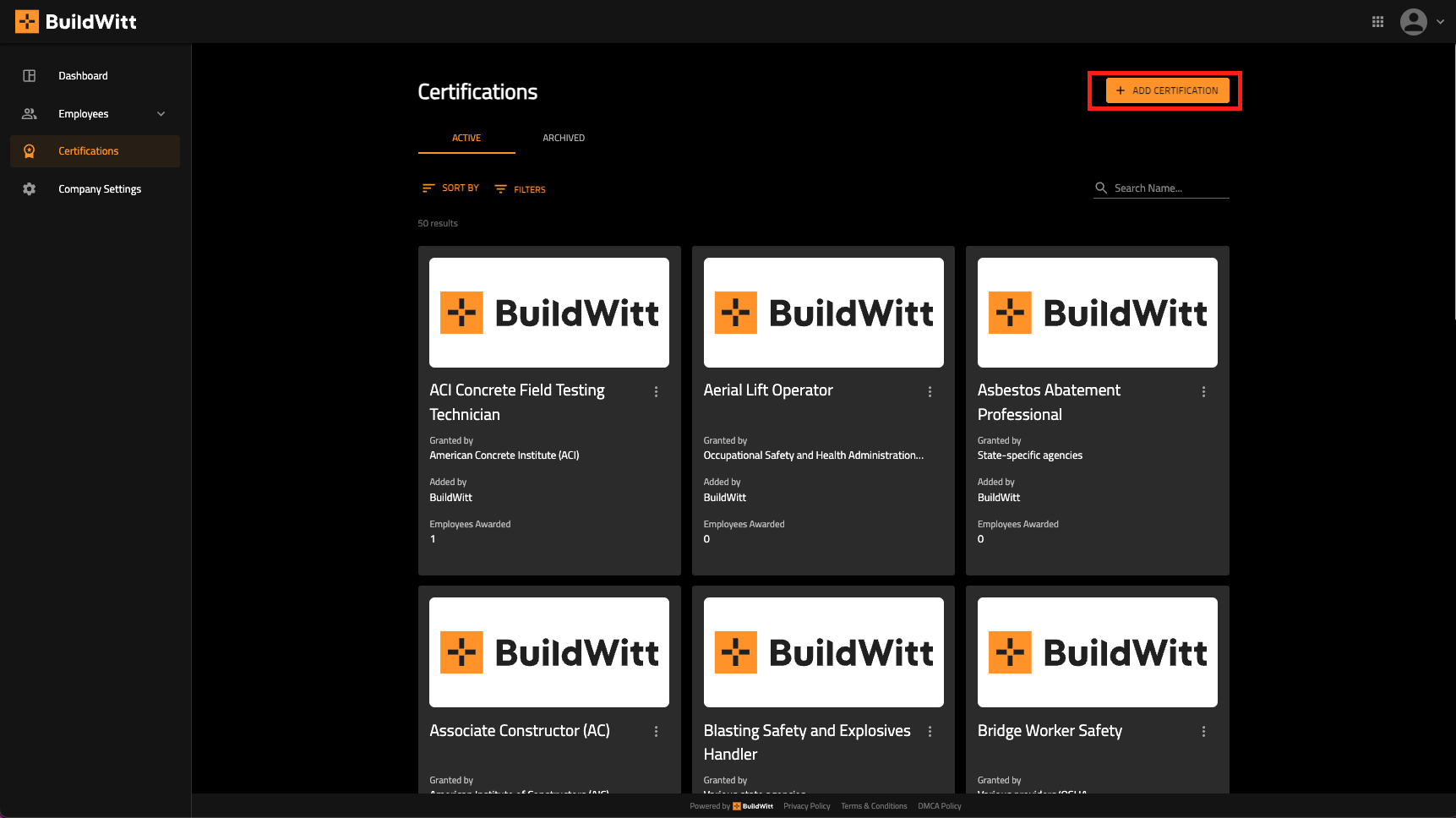This screenshot has width=1456, height=818.
Task: Open Asbestos Abatement Professional card thumbnail
Action: (x=1097, y=313)
